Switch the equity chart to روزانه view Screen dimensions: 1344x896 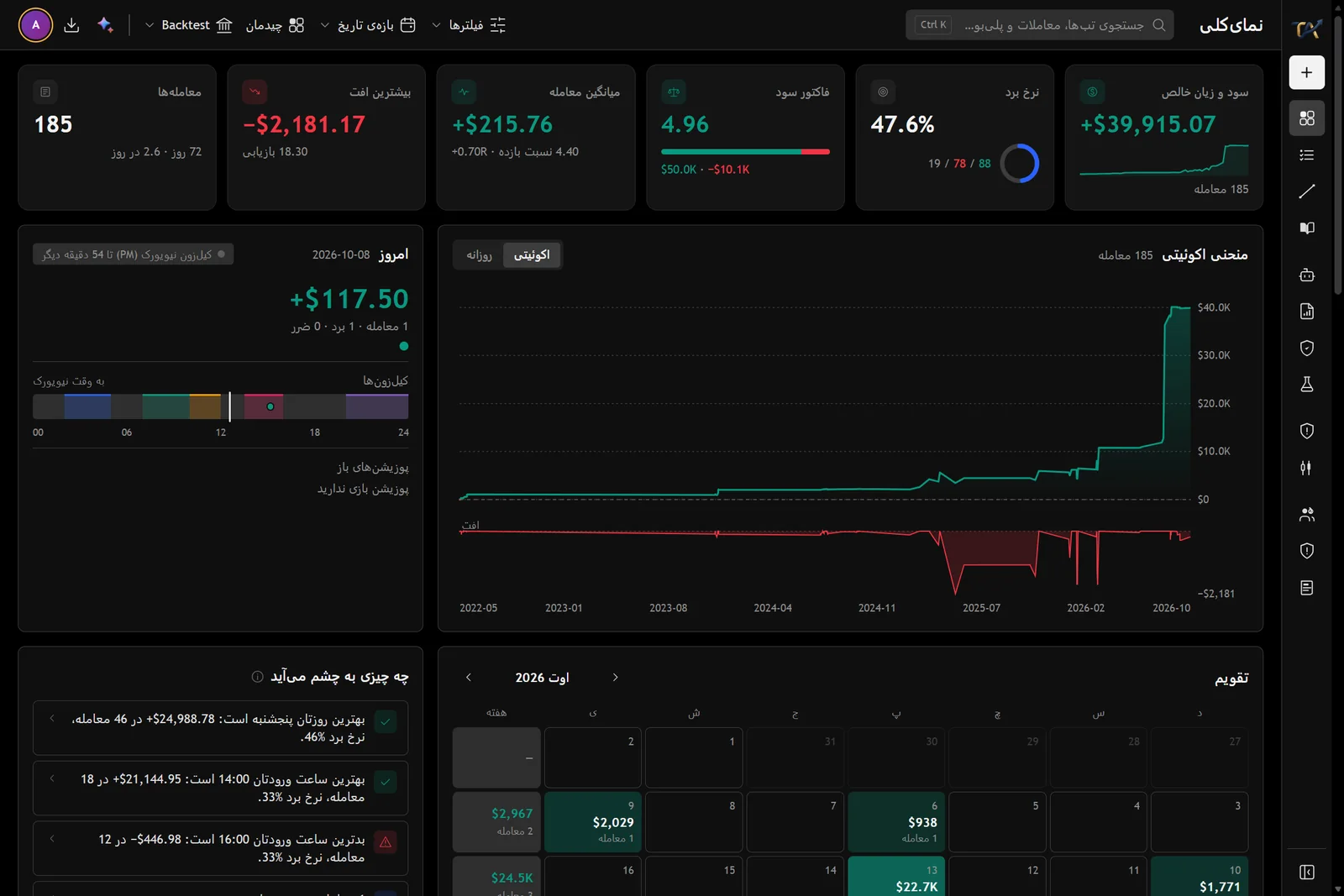(x=479, y=255)
